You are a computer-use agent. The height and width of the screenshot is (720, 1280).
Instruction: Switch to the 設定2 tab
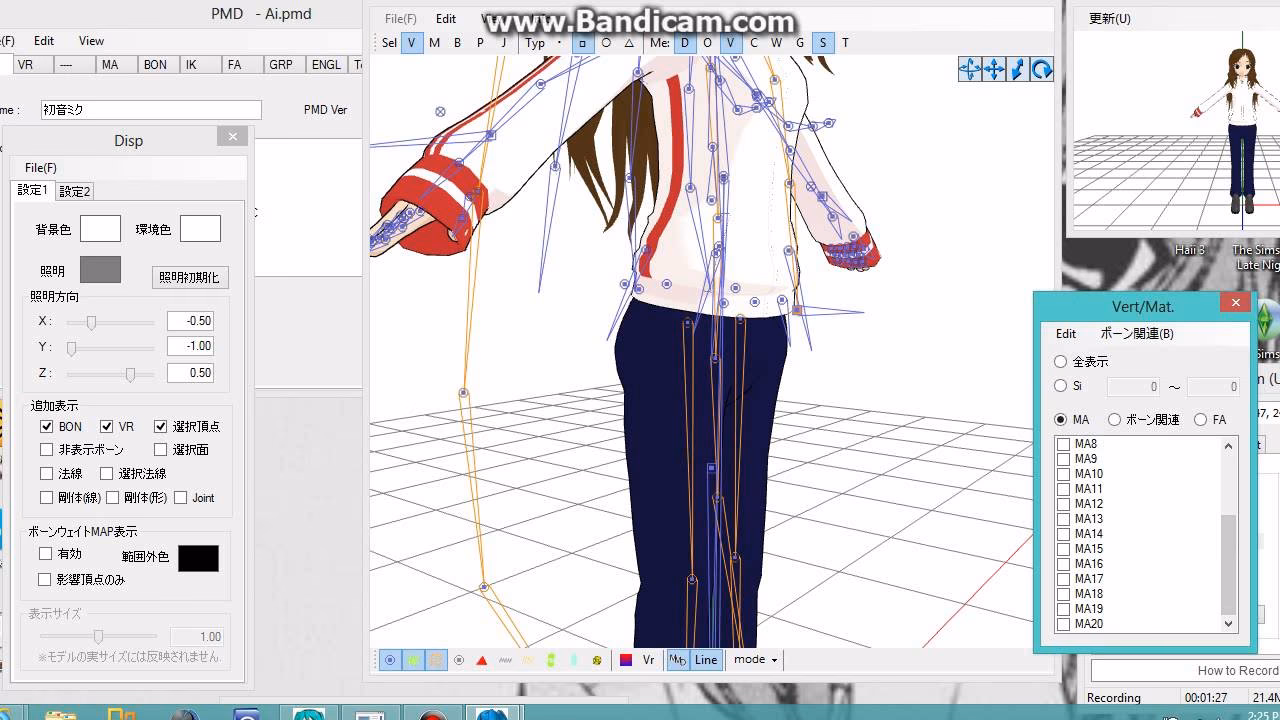75,191
